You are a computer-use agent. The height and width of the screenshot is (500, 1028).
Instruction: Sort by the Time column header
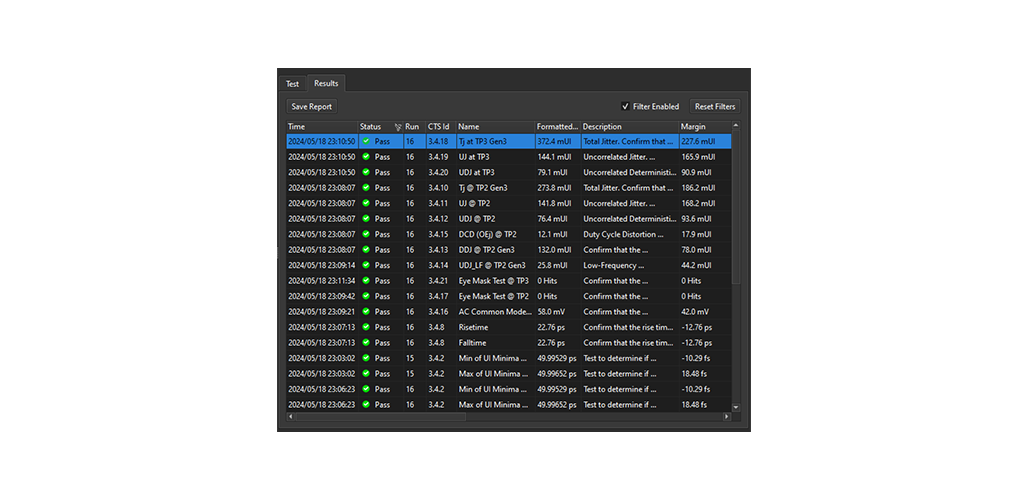(x=321, y=127)
